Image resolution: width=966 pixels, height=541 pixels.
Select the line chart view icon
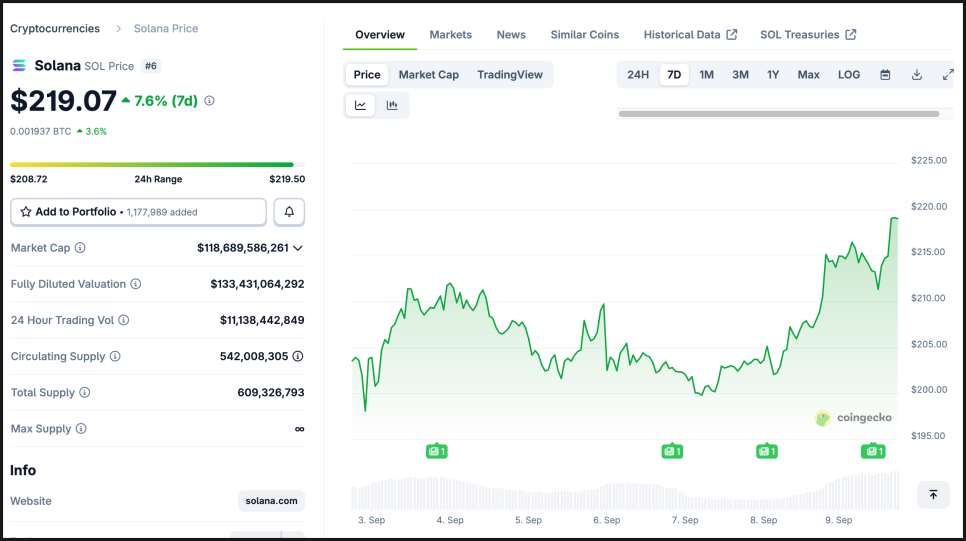pyautogui.click(x=360, y=105)
